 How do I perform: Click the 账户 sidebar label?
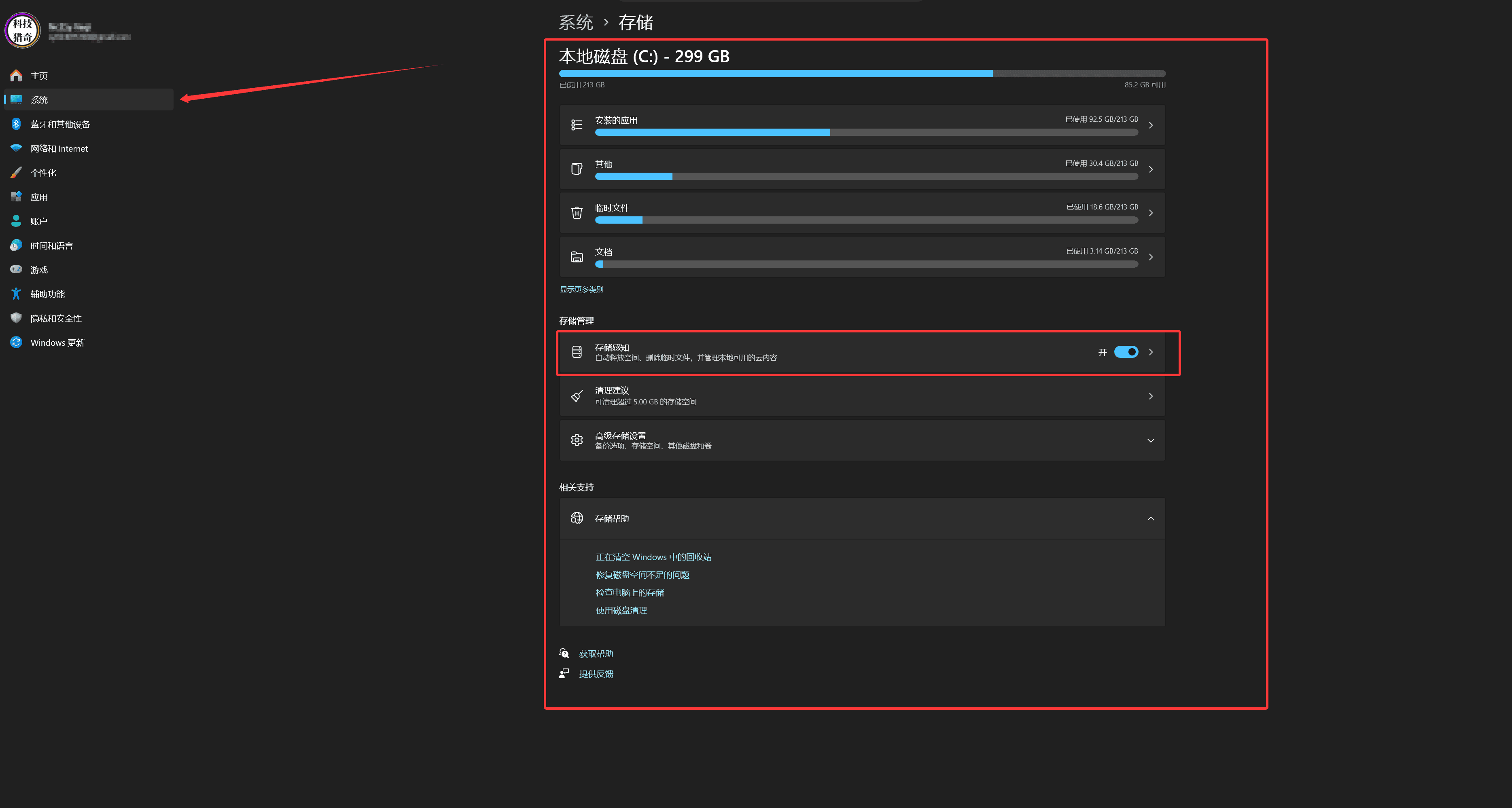(x=39, y=221)
